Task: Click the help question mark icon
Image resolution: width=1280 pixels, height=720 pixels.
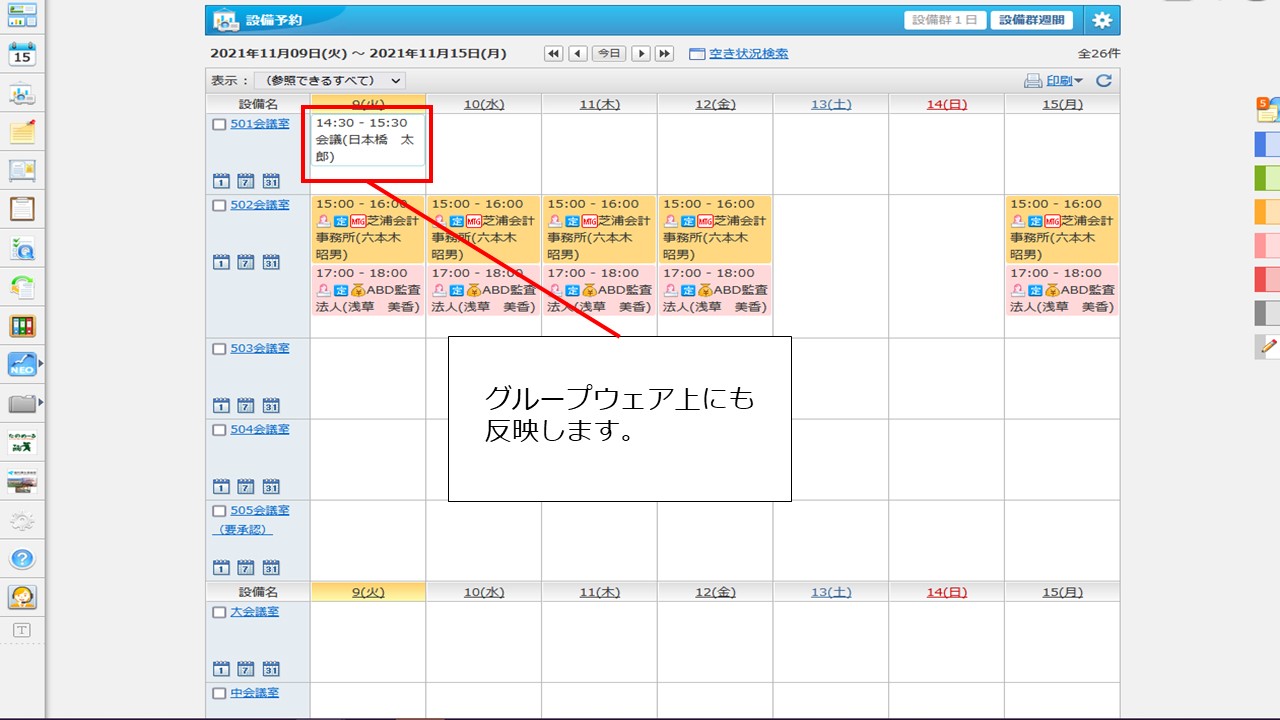Action: click(22, 559)
